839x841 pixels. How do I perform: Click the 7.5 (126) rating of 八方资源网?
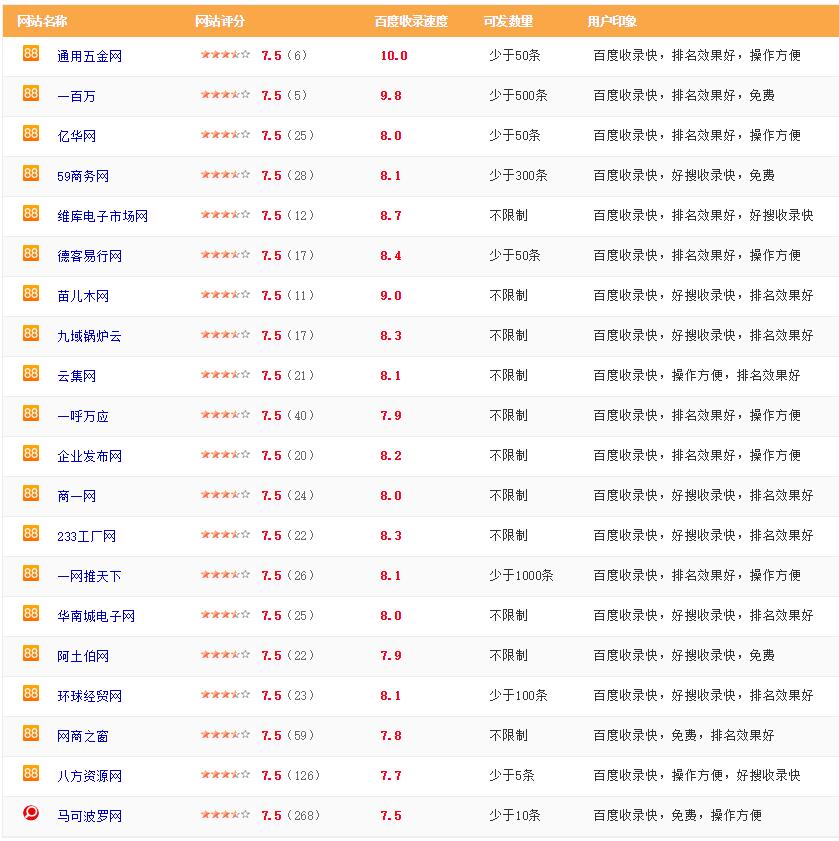click(x=291, y=776)
